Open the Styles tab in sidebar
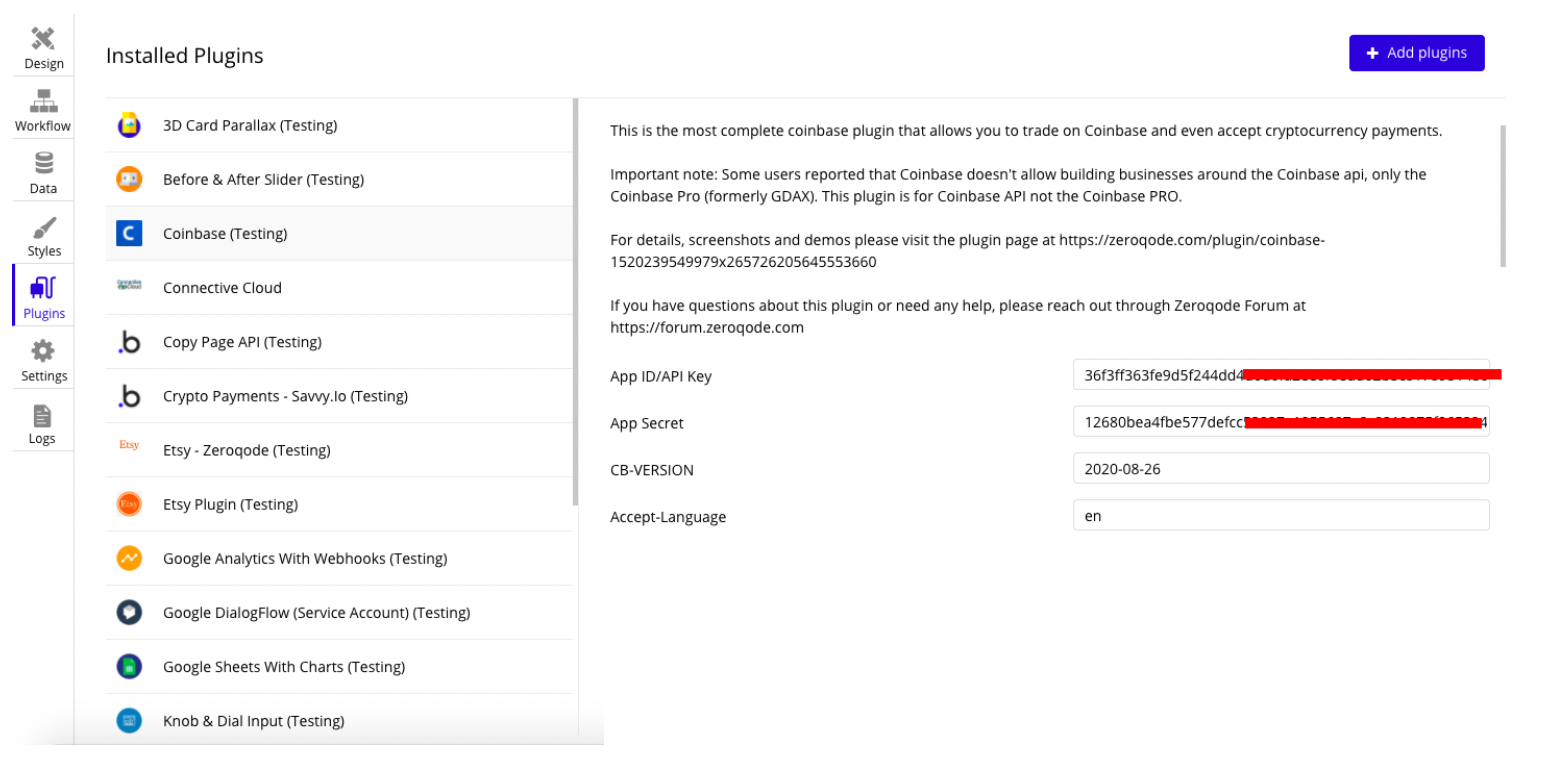Viewport: 1546px width, 772px height. pos(43,235)
